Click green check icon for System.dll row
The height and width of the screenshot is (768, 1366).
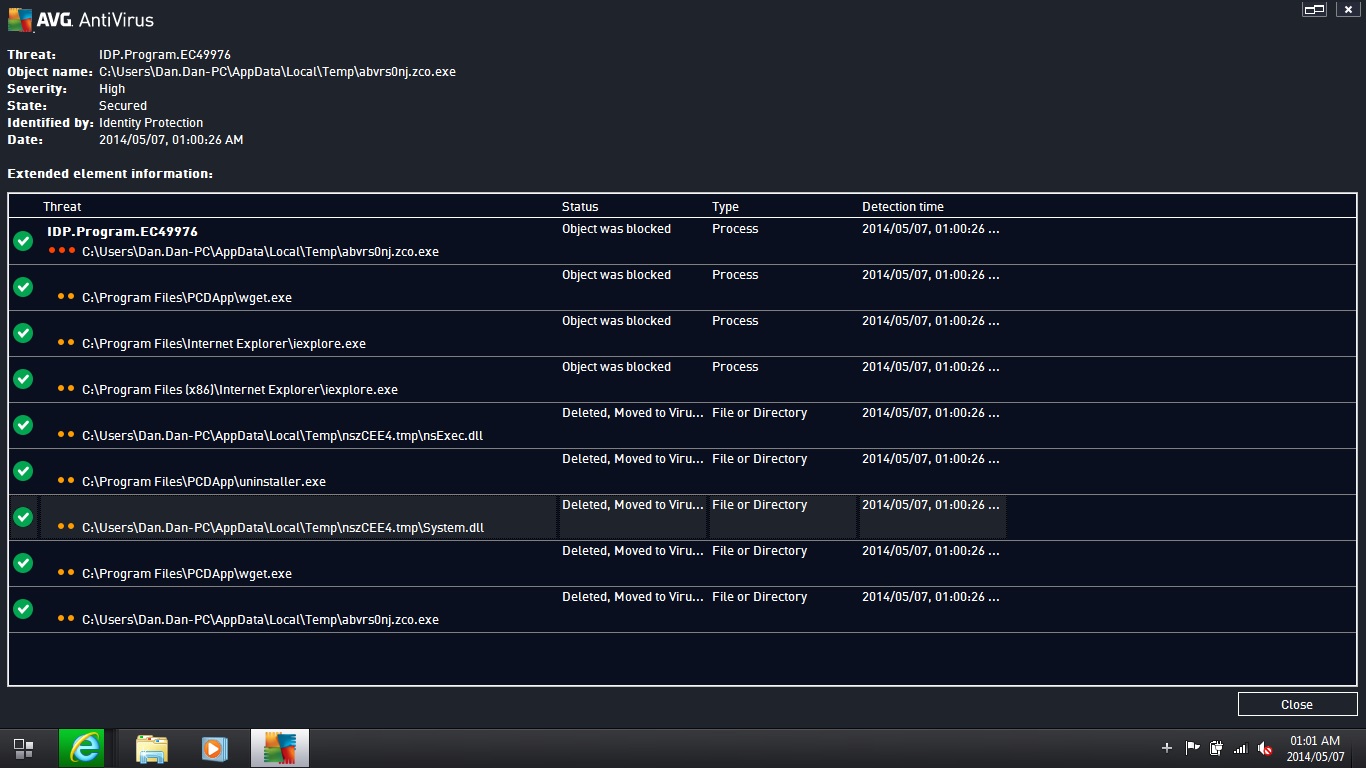[x=23, y=517]
